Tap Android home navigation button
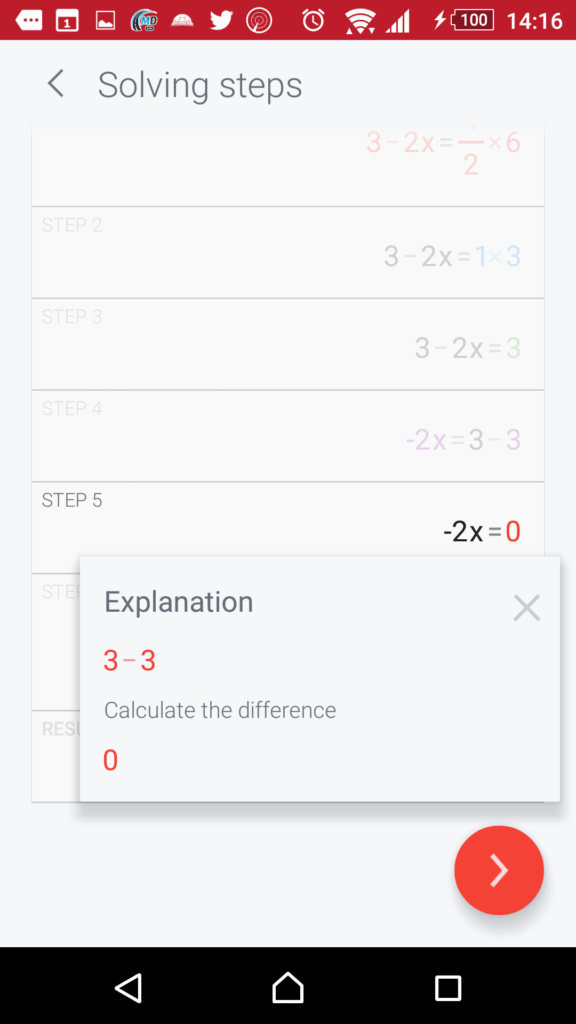 288,987
